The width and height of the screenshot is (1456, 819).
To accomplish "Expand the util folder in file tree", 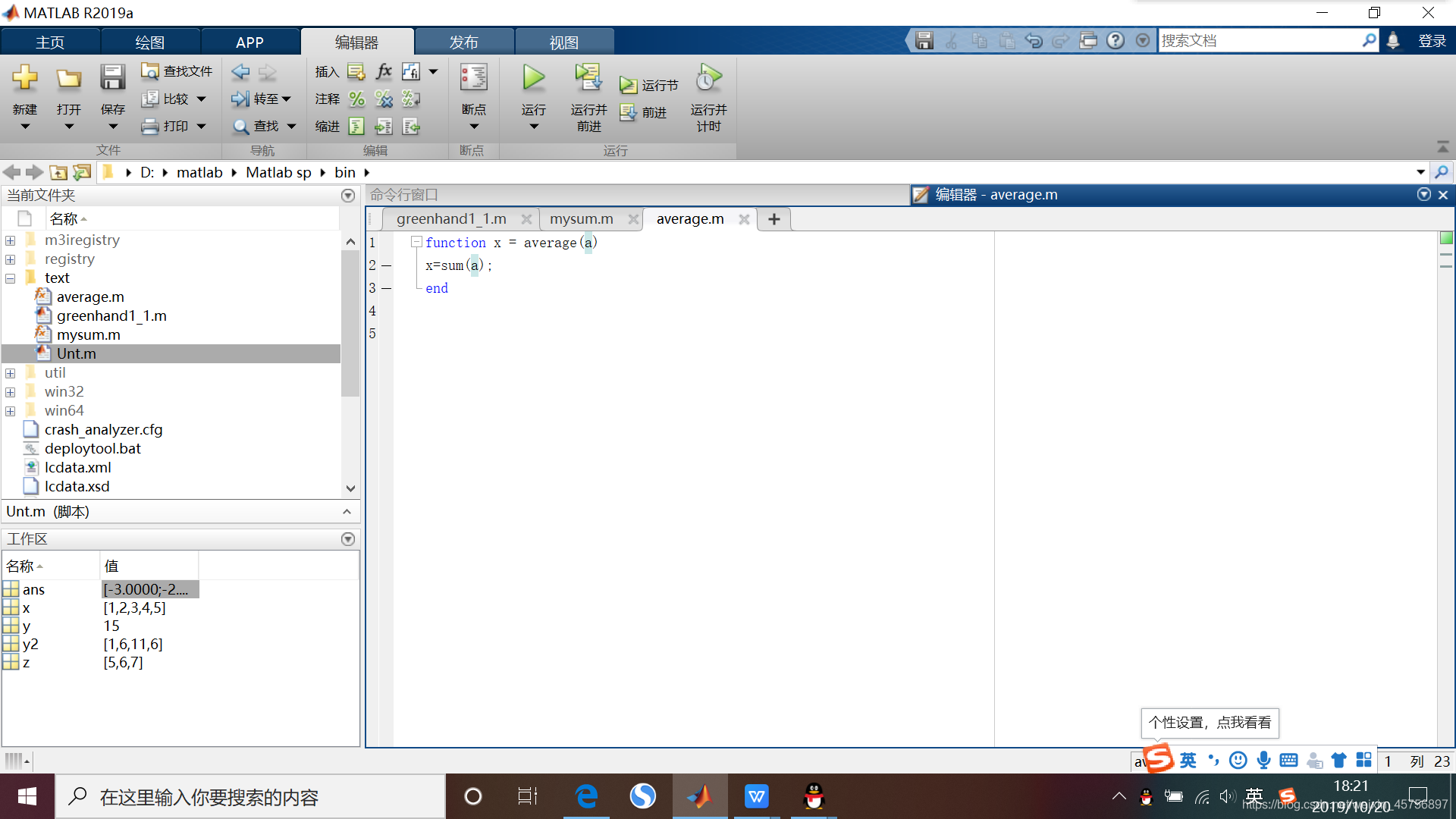I will tap(11, 371).
